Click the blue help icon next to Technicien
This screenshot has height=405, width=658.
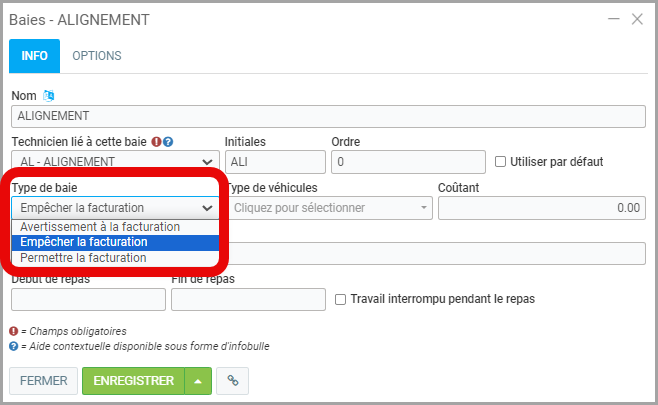pyautogui.click(x=169, y=142)
